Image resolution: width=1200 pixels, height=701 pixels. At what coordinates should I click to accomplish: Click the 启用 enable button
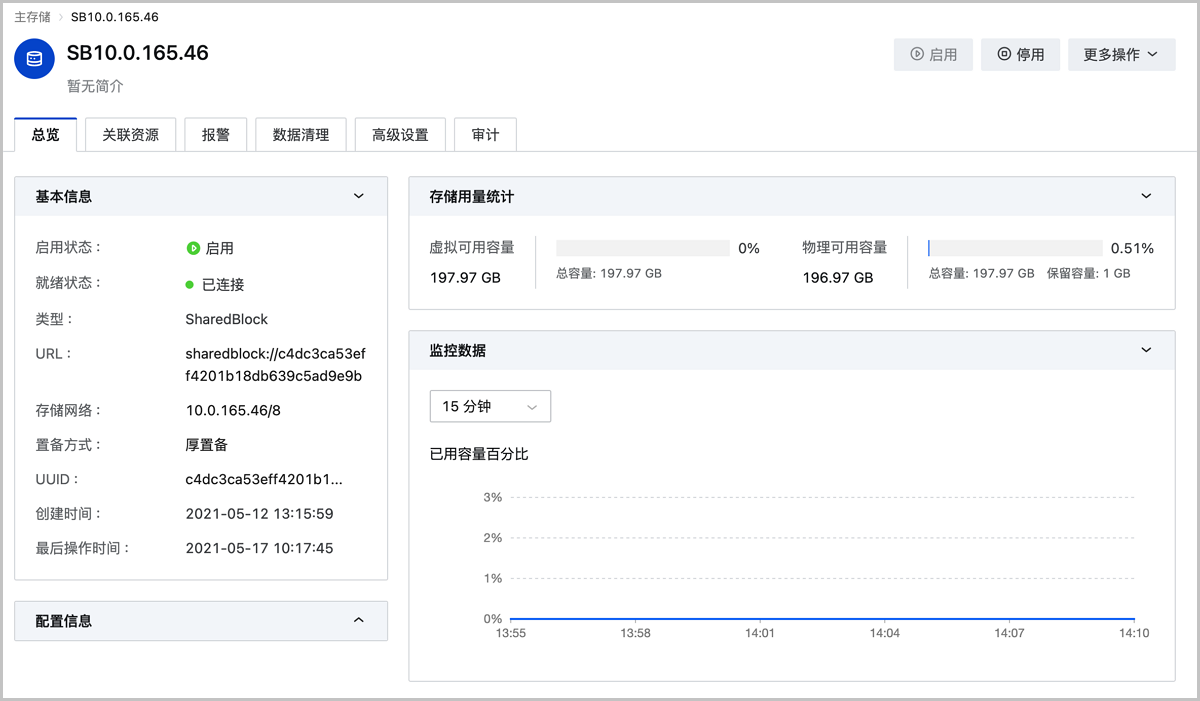pos(933,55)
